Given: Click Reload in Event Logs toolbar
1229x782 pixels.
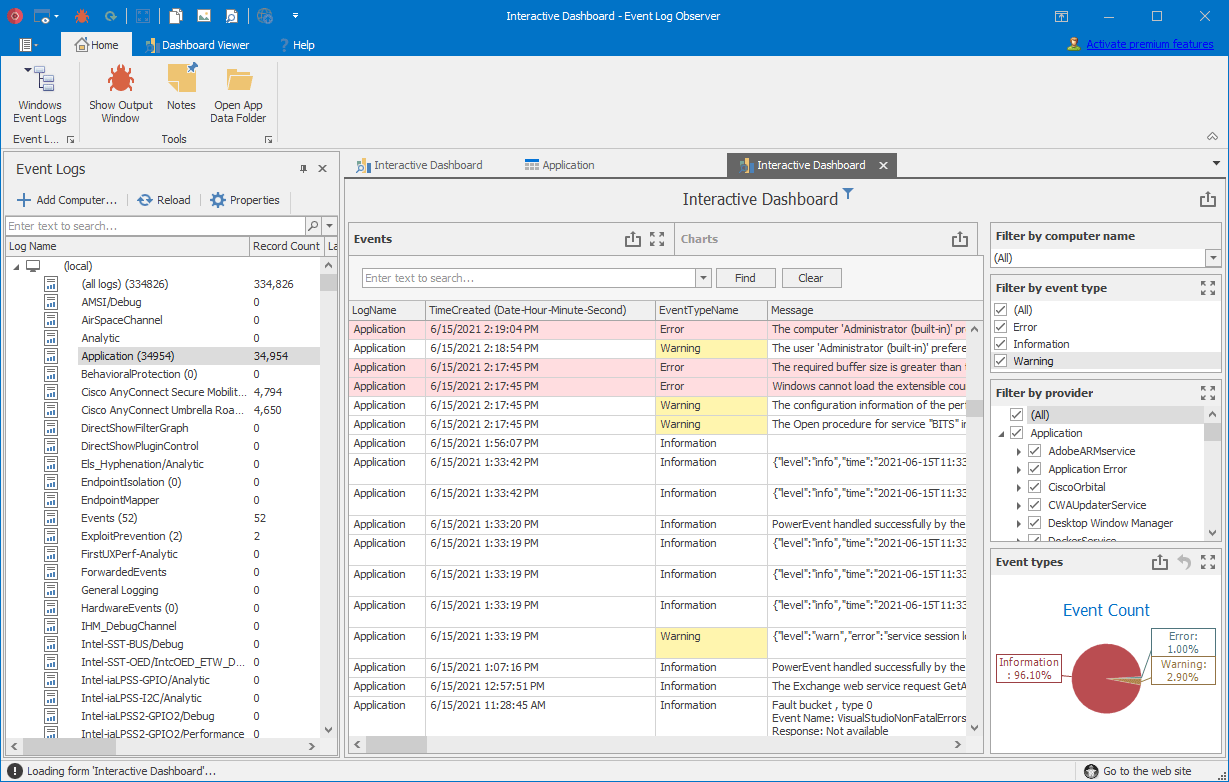Looking at the screenshot, I should coord(164,200).
